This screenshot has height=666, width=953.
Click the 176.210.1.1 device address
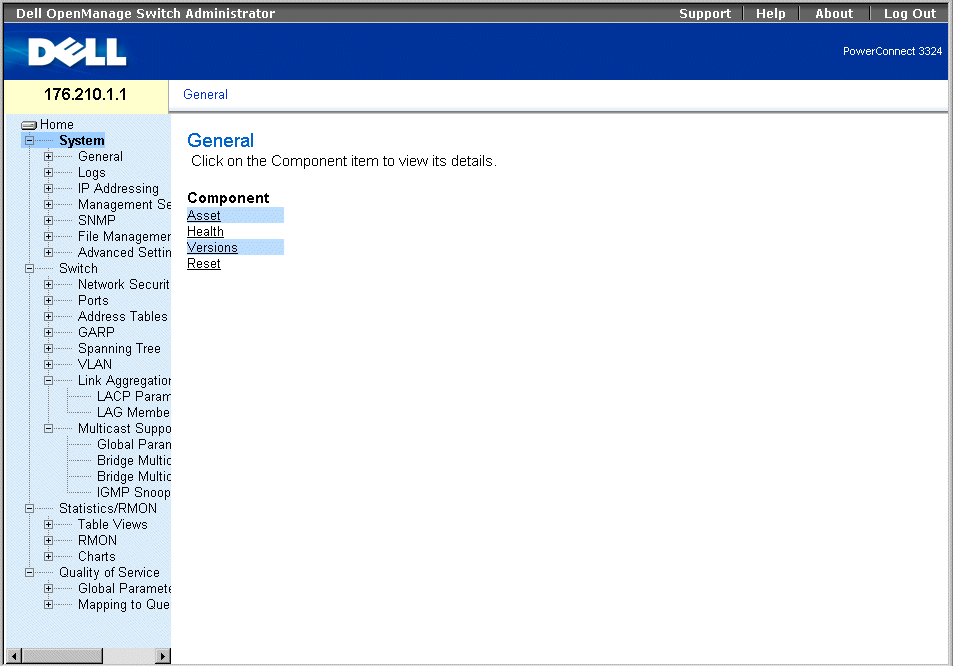(85, 95)
